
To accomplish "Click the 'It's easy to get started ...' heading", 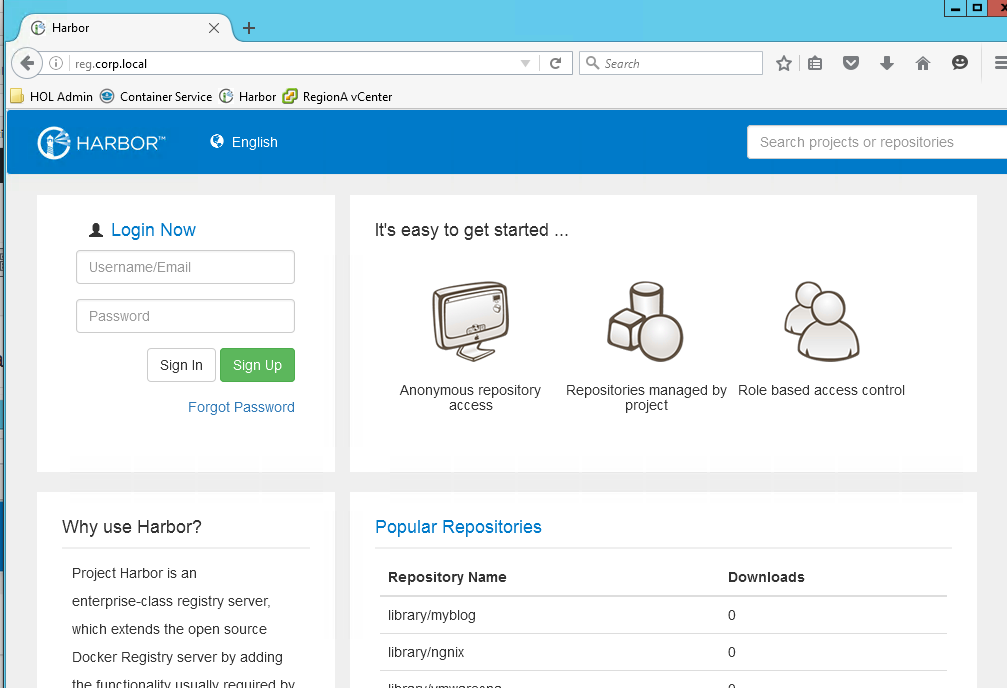I will 471,230.
